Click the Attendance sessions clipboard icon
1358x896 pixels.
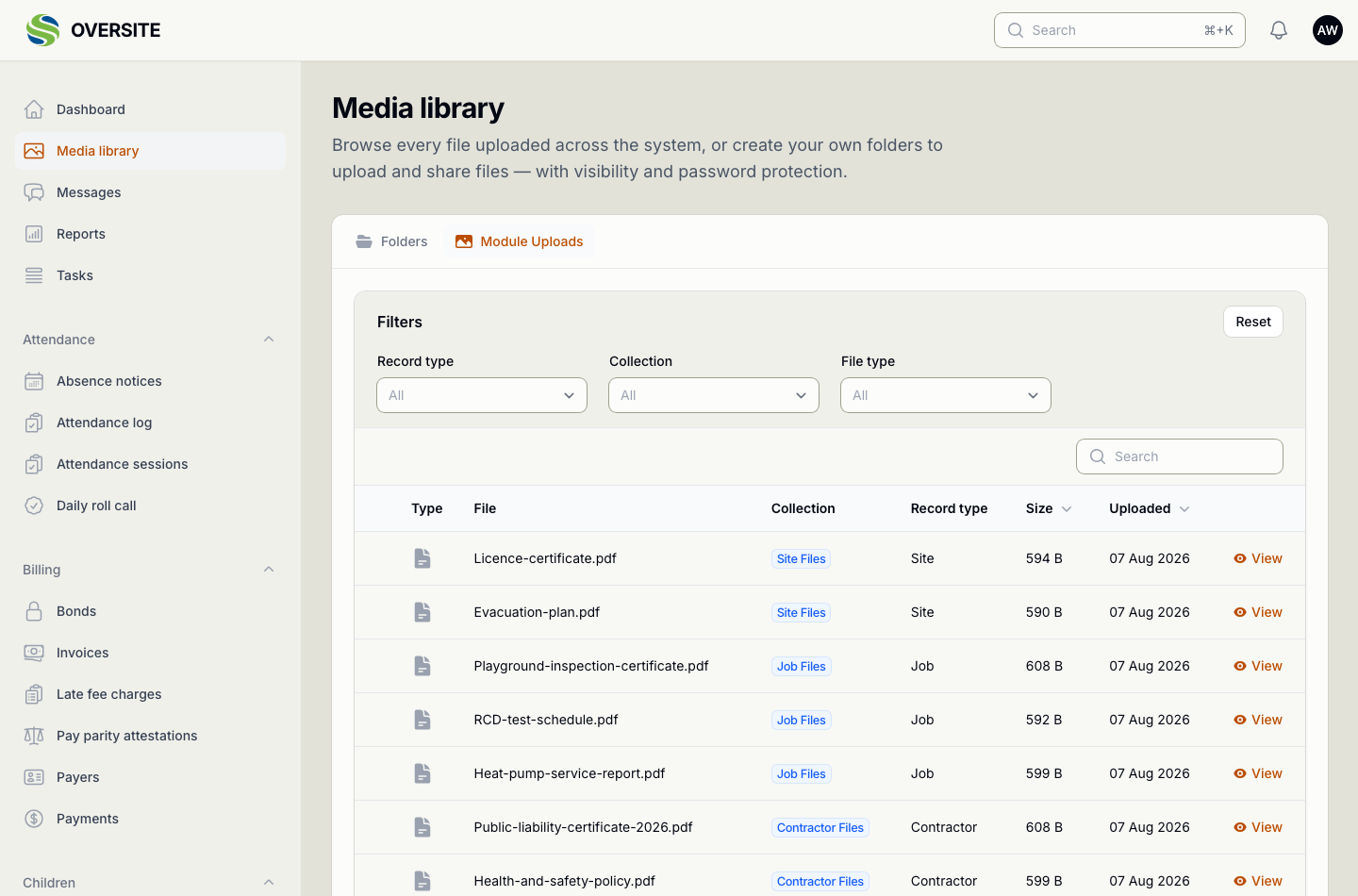(x=34, y=464)
